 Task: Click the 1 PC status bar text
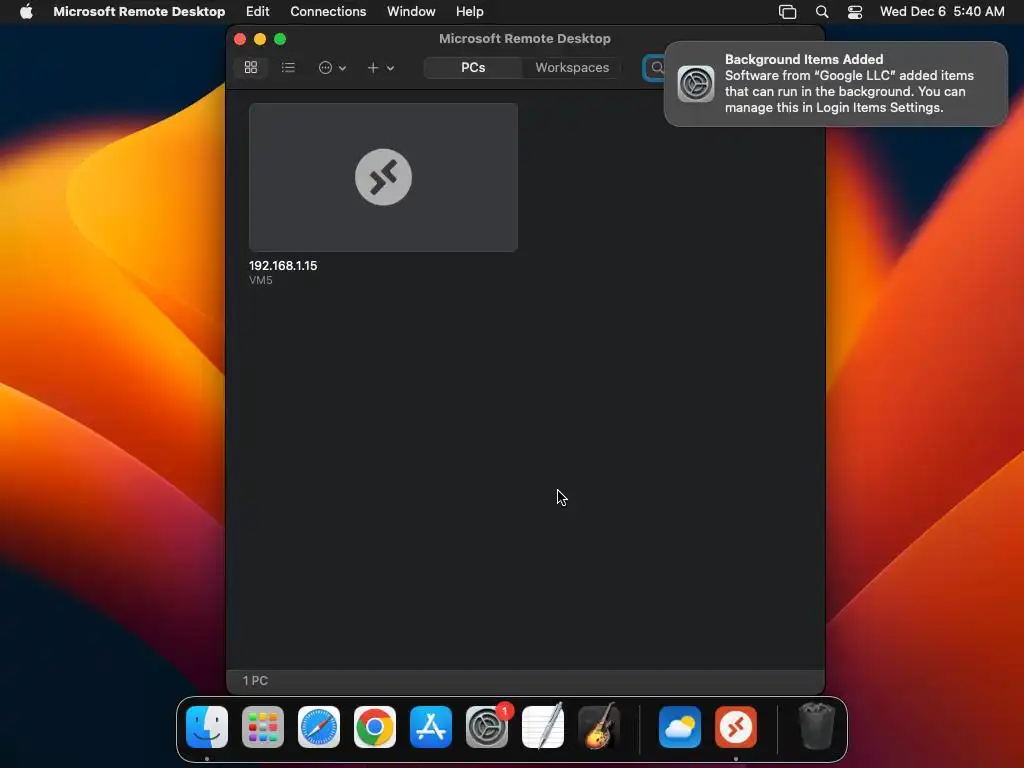click(x=255, y=680)
